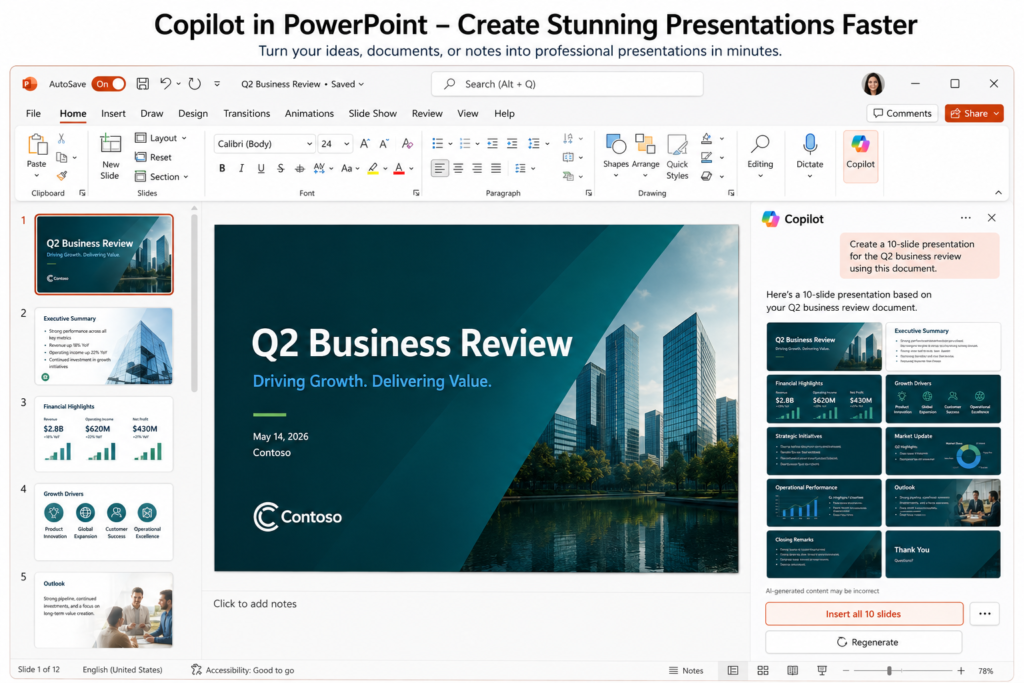Justify the paragraph text
This screenshot has height=683, width=1024.
pos(496,168)
